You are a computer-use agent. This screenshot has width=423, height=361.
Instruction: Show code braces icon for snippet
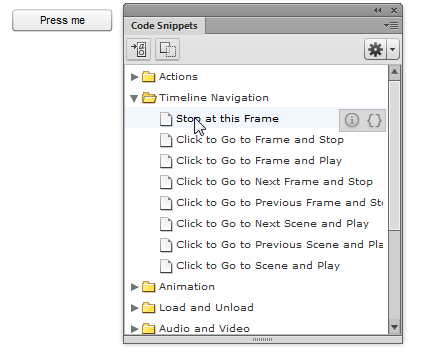click(374, 120)
